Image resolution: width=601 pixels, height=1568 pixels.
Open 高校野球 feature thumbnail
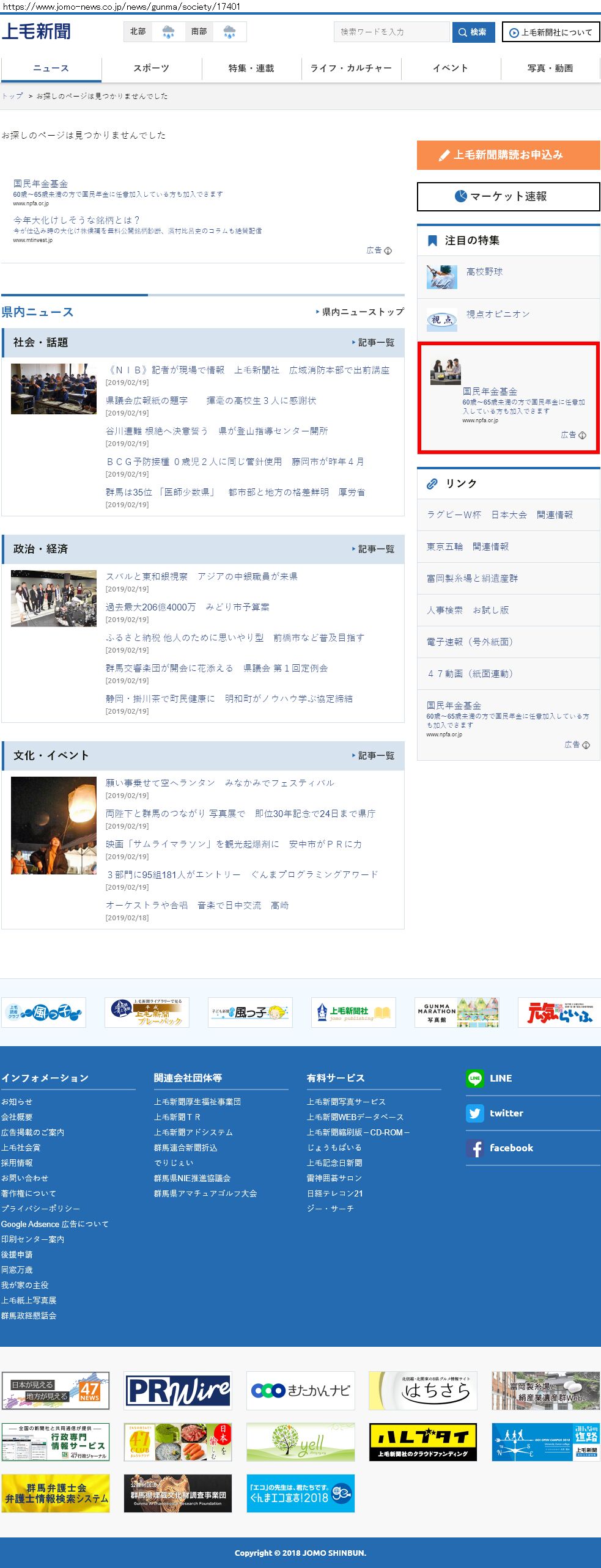pos(441,277)
